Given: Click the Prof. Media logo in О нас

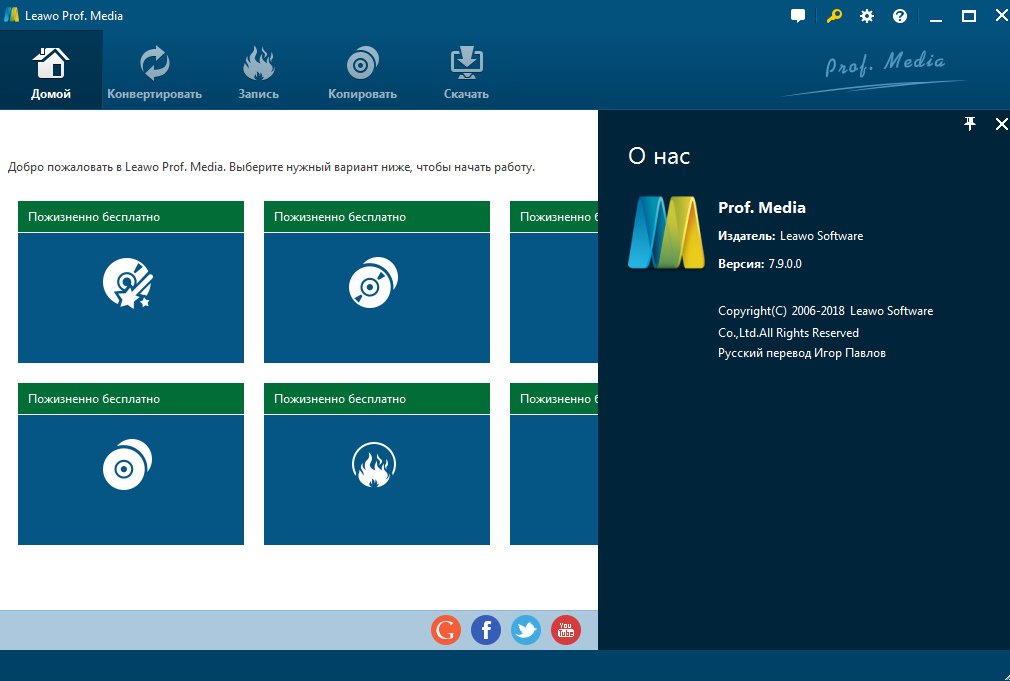Looking at the screenshot, I should 666,232.
